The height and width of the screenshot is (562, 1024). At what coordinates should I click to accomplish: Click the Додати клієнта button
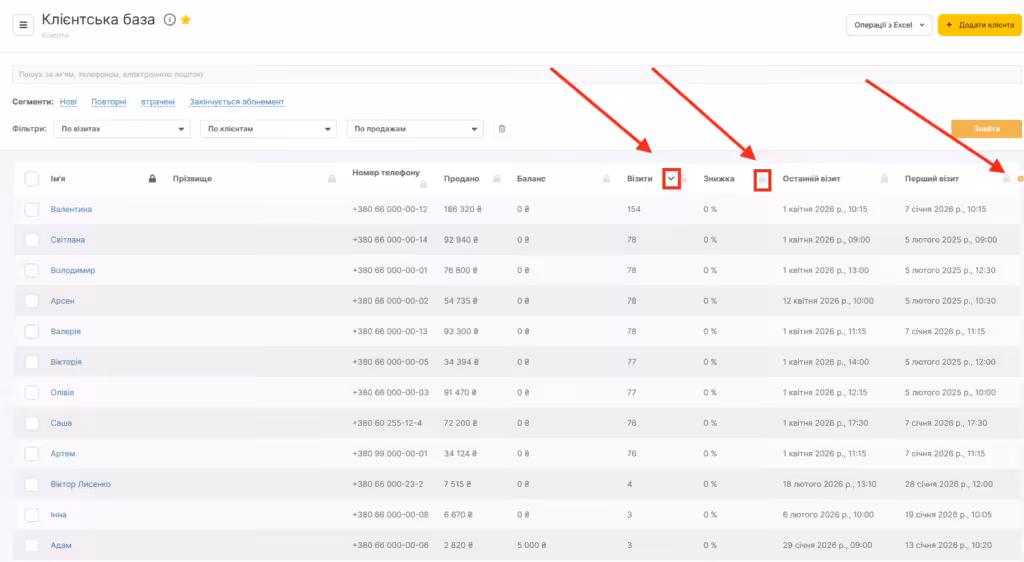pos(979,25)
